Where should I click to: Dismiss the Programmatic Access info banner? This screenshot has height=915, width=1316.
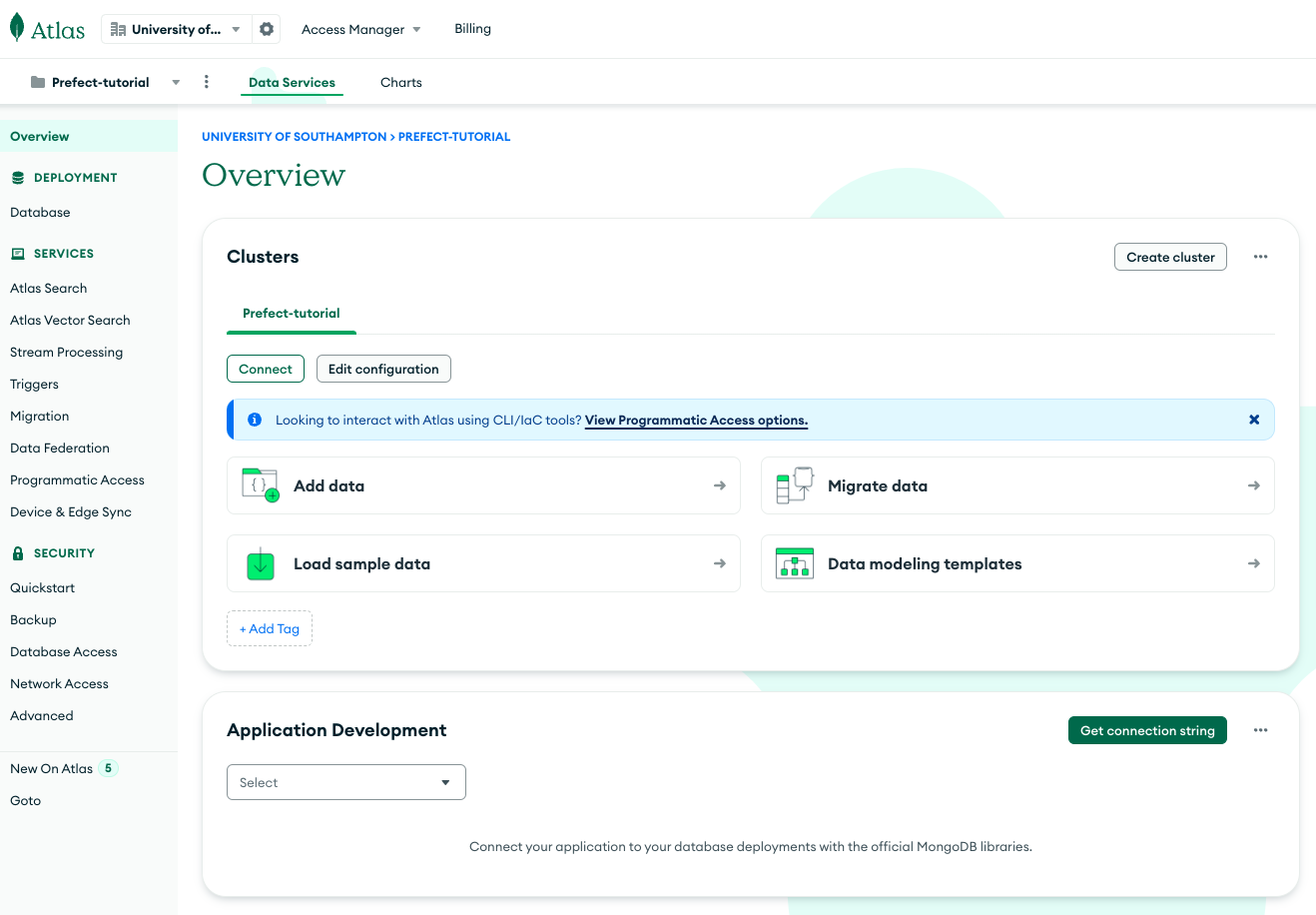[1254, 420]
